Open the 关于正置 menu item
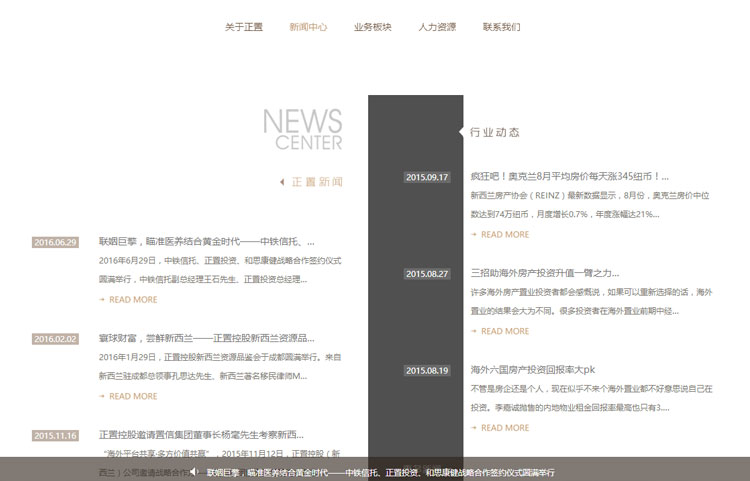The width and height of the screenshot is (750, 481). (x=244, y=27)
